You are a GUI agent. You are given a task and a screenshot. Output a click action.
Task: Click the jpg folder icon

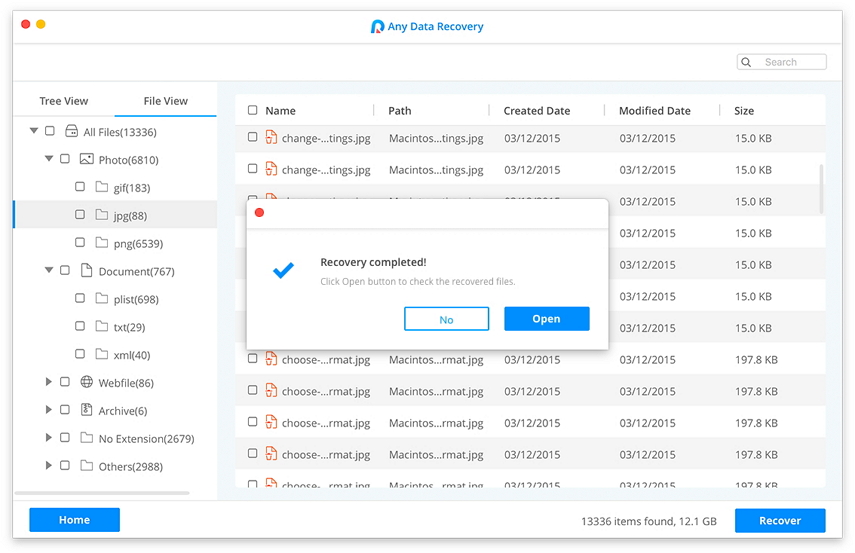[101, 215]
